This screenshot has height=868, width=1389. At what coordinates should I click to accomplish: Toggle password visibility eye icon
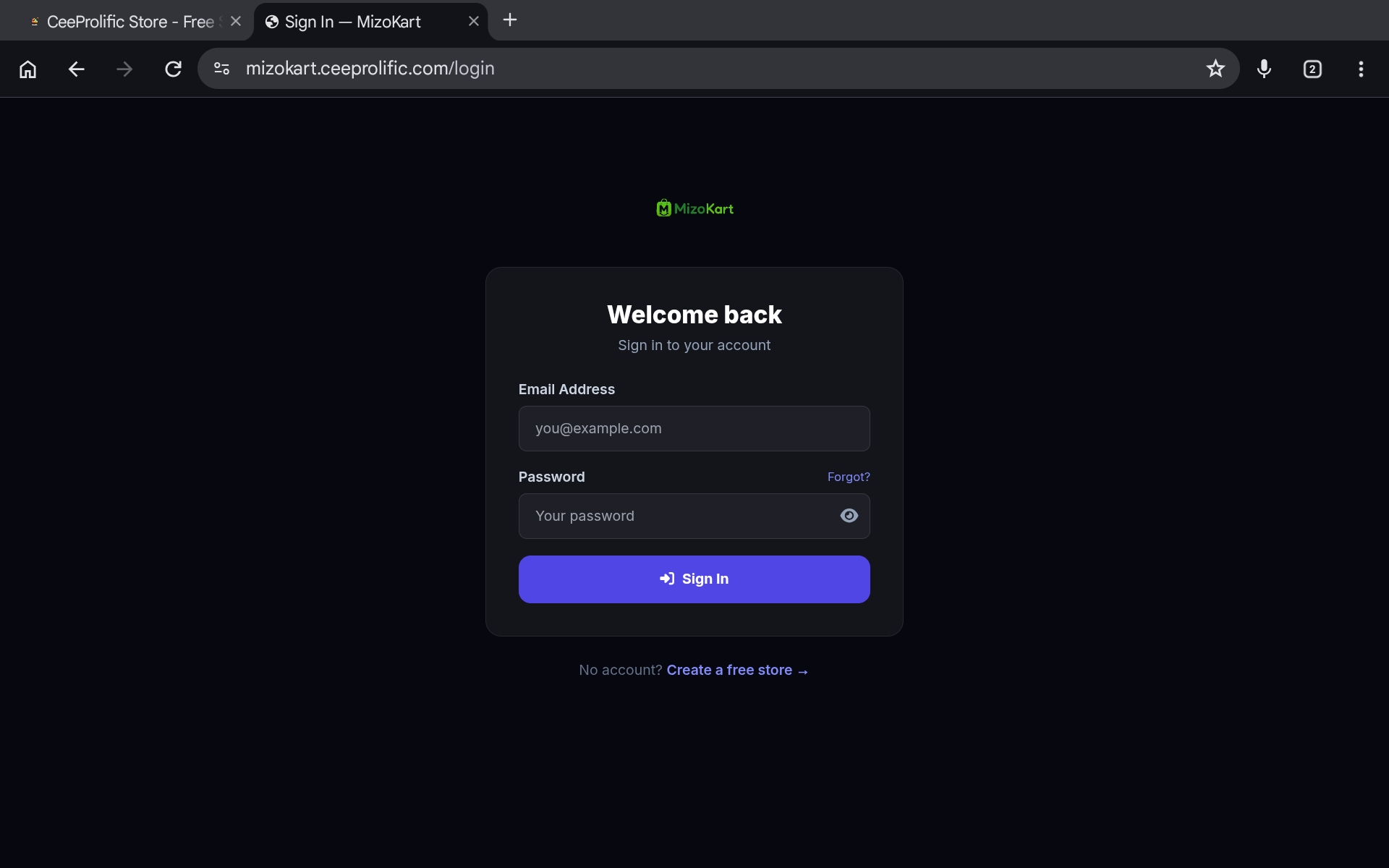pos(849,516)
